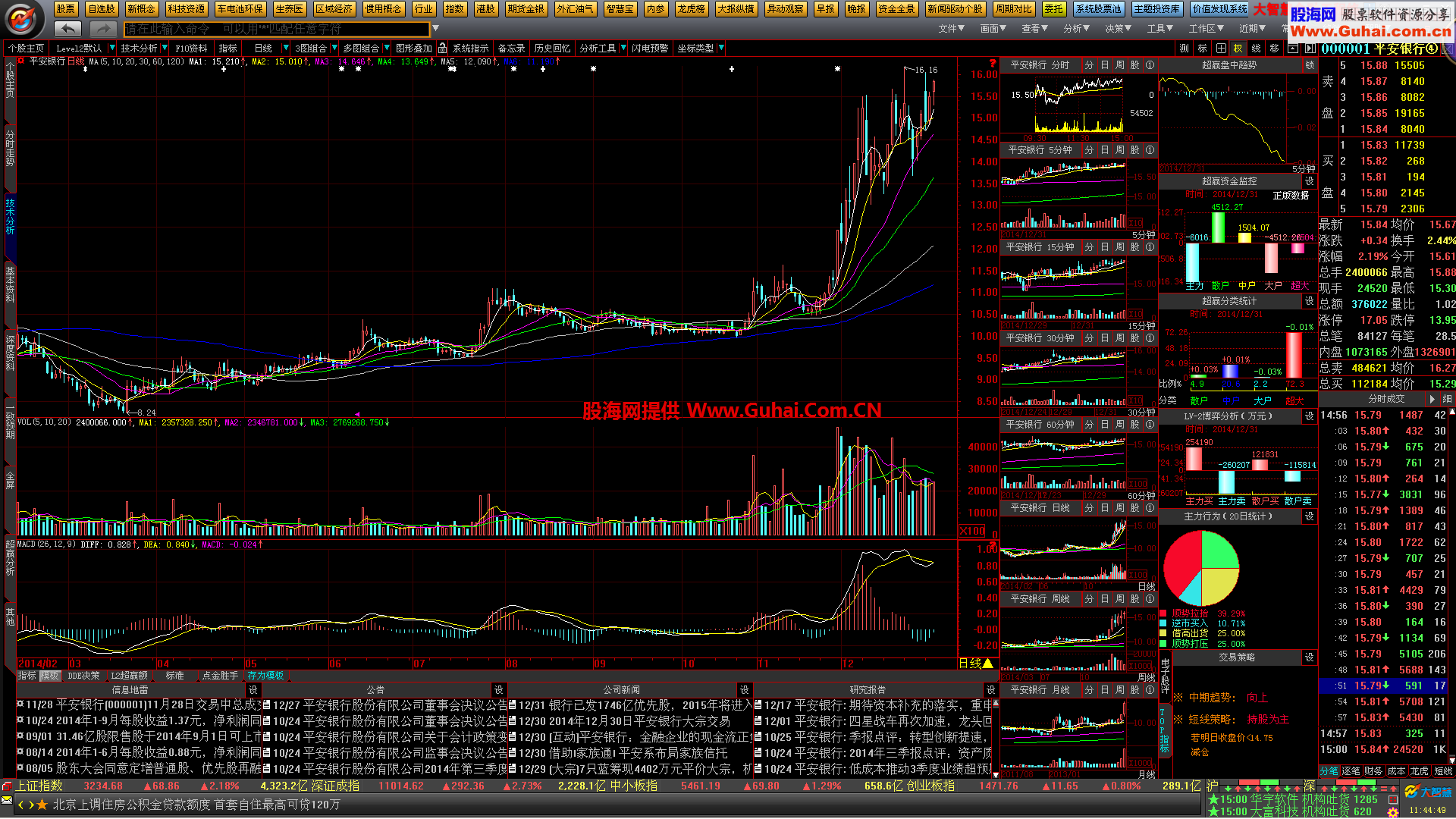Click the window layout icon after 移
The width and height of the screenshot is (1456, 819).
[1293, 49]
